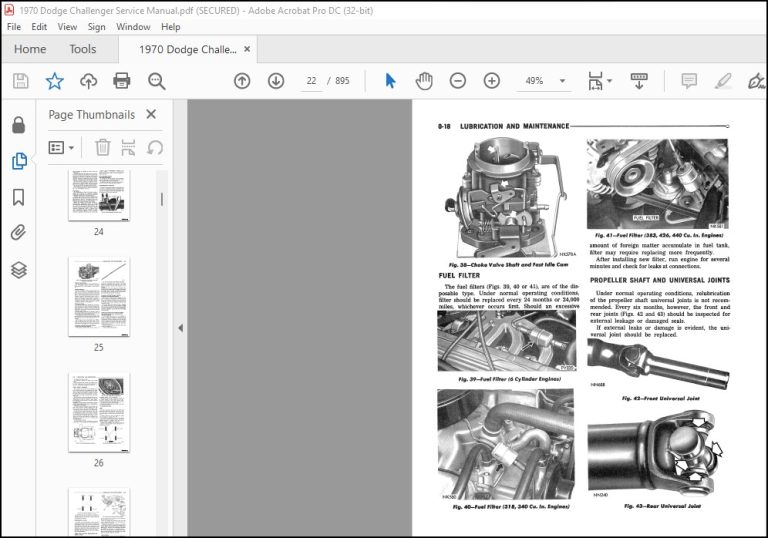Click the LUBRICATION AND MAINTENANCE page header
The width and height of the screenshot is (768, 538).
click(x=514, y=126)
